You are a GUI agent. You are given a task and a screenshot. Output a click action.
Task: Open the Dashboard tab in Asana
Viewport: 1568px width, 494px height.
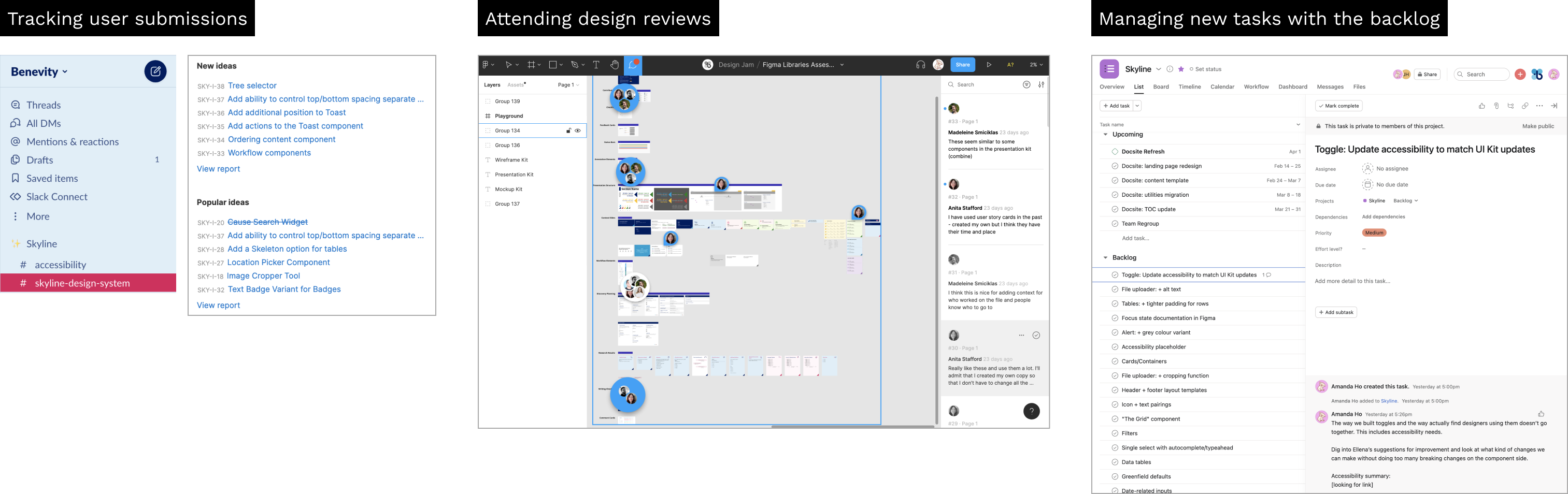coord(1293,87)
